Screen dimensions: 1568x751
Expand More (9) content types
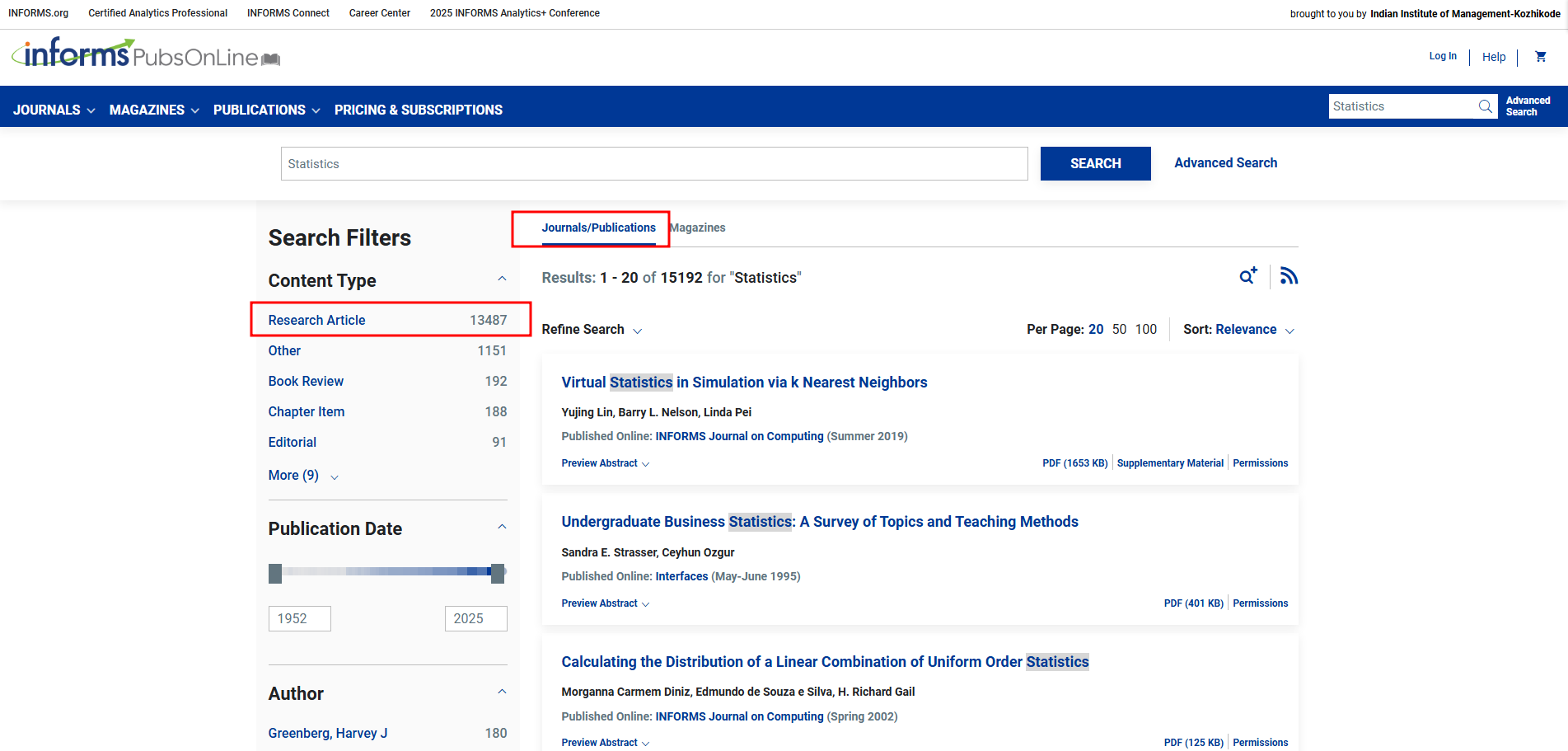pyautogui.click(x=302, y=476)
